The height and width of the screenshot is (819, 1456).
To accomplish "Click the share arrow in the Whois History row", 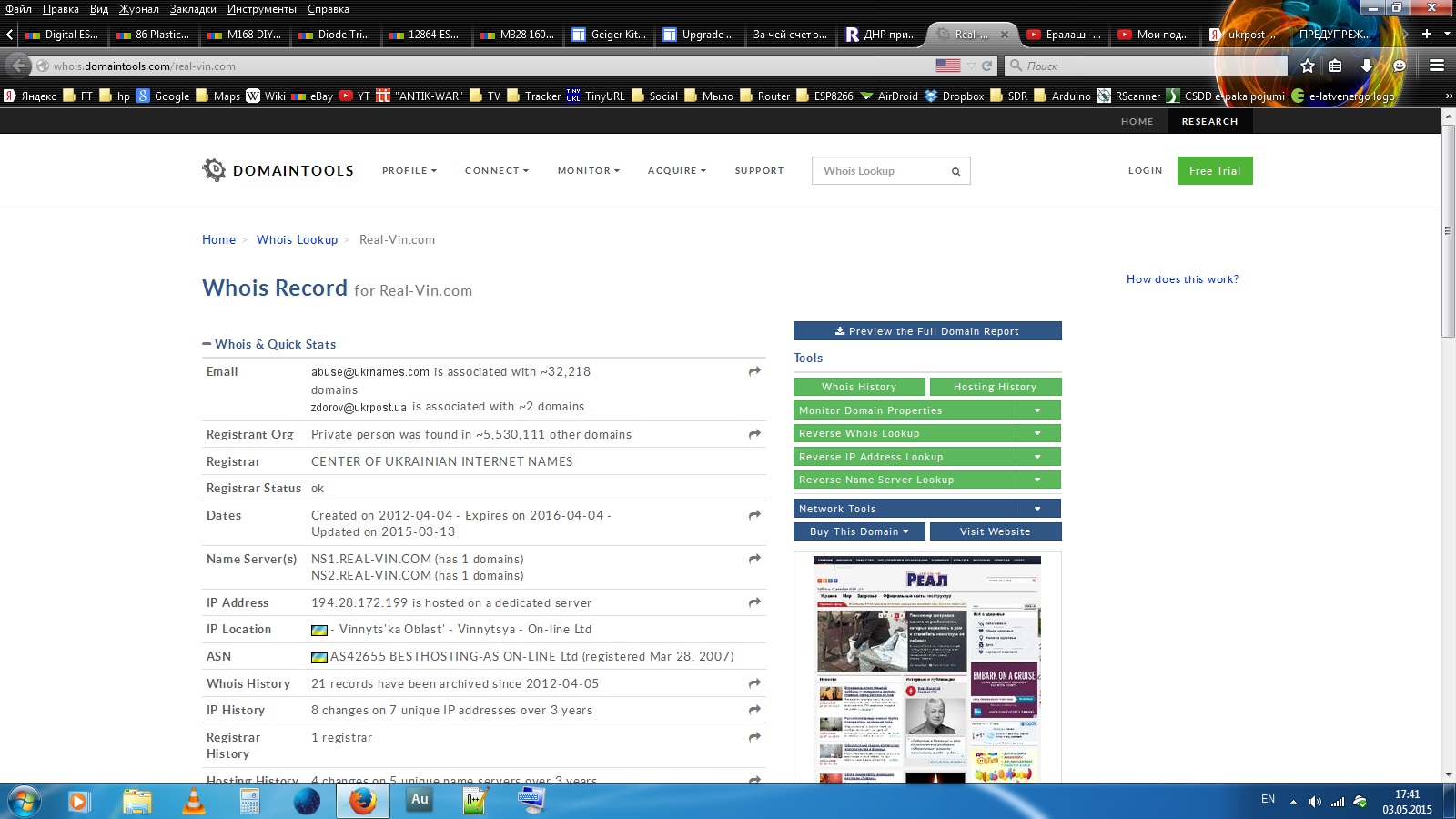I will [754, 683].
